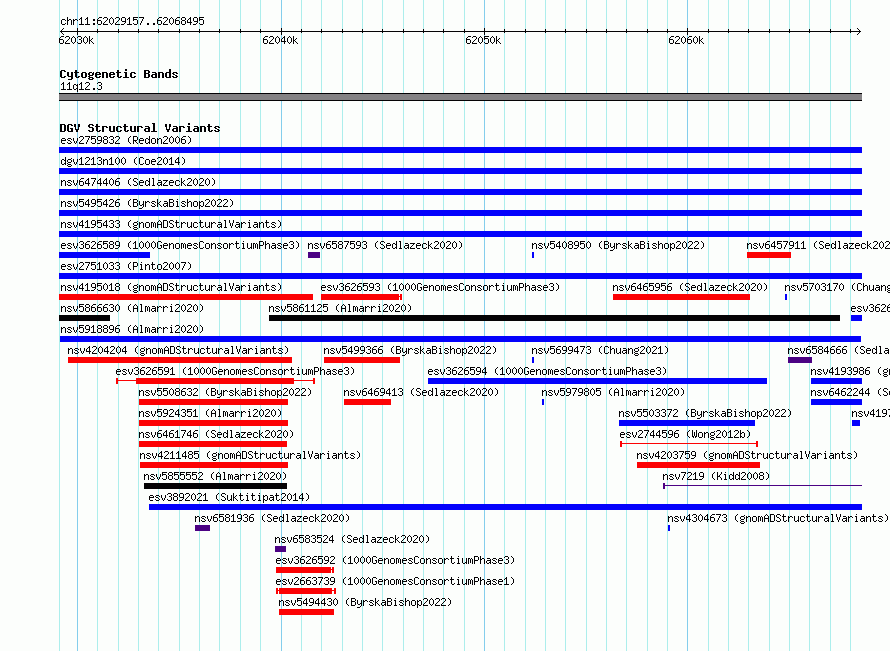Click red bar of nsv5499366

362,360
